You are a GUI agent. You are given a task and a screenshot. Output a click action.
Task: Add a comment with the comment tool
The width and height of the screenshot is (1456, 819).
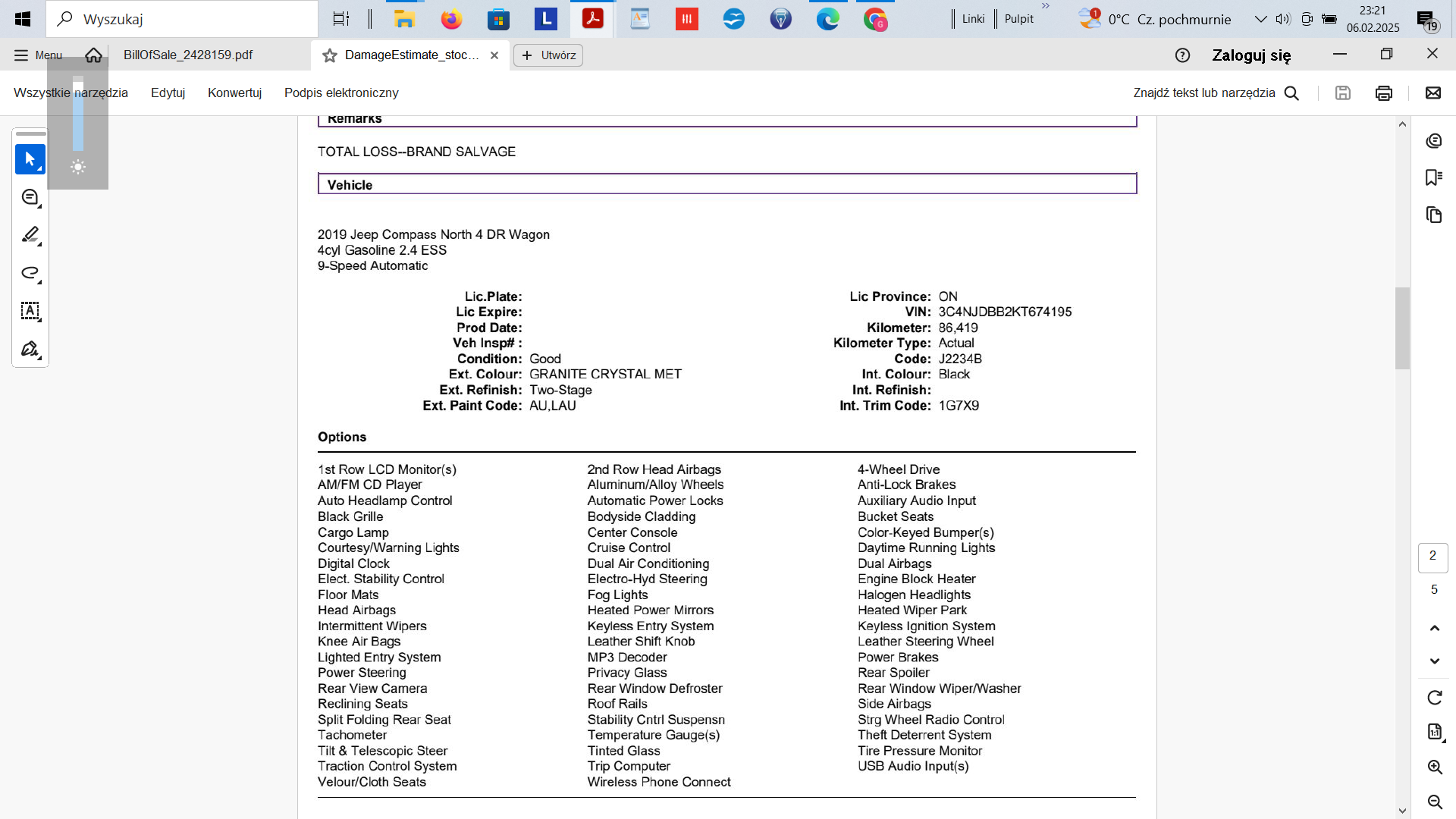click(x=30, y=197)
